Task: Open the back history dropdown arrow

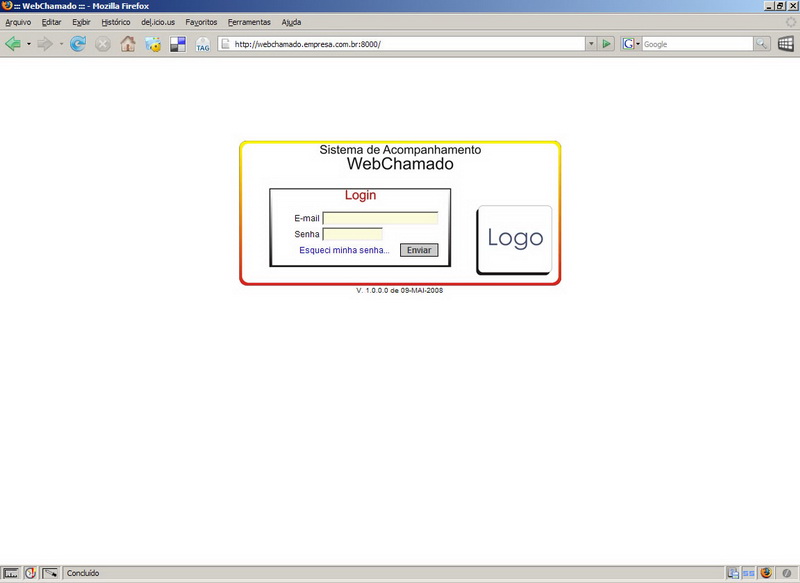Action: tap(29, 44)
